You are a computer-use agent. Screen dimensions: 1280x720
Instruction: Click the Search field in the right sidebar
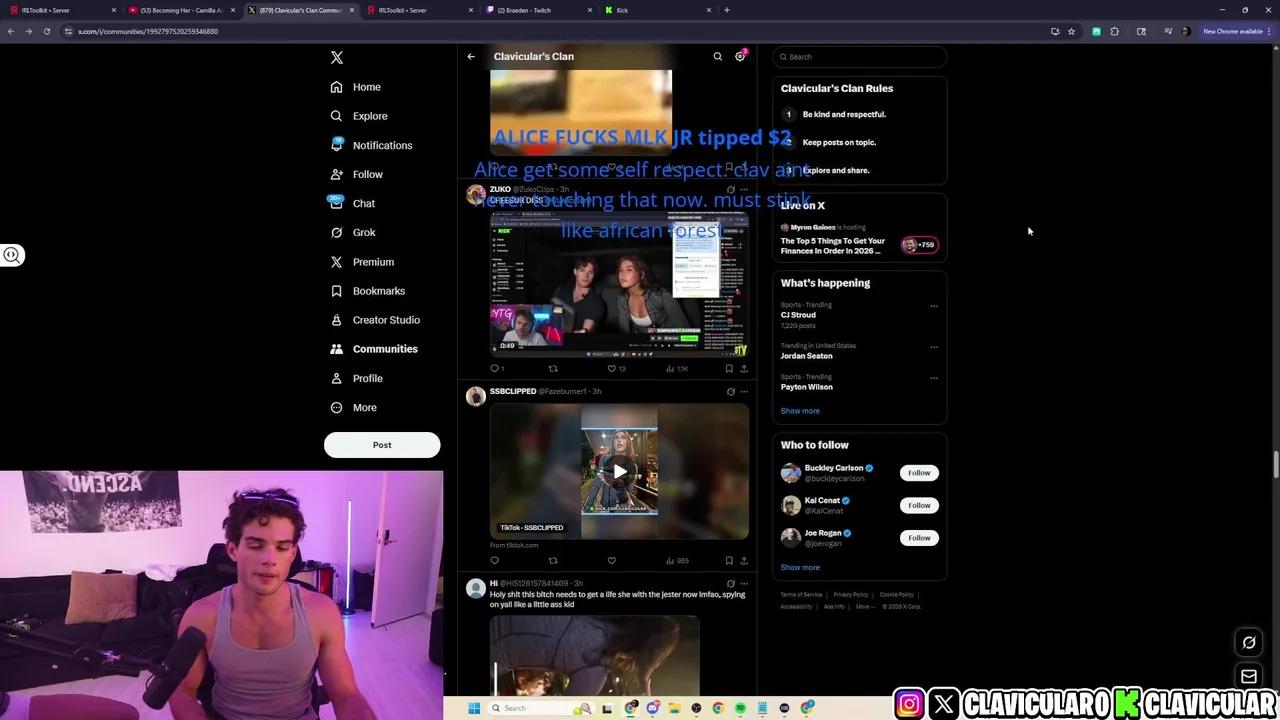click(x=858, y=57)
